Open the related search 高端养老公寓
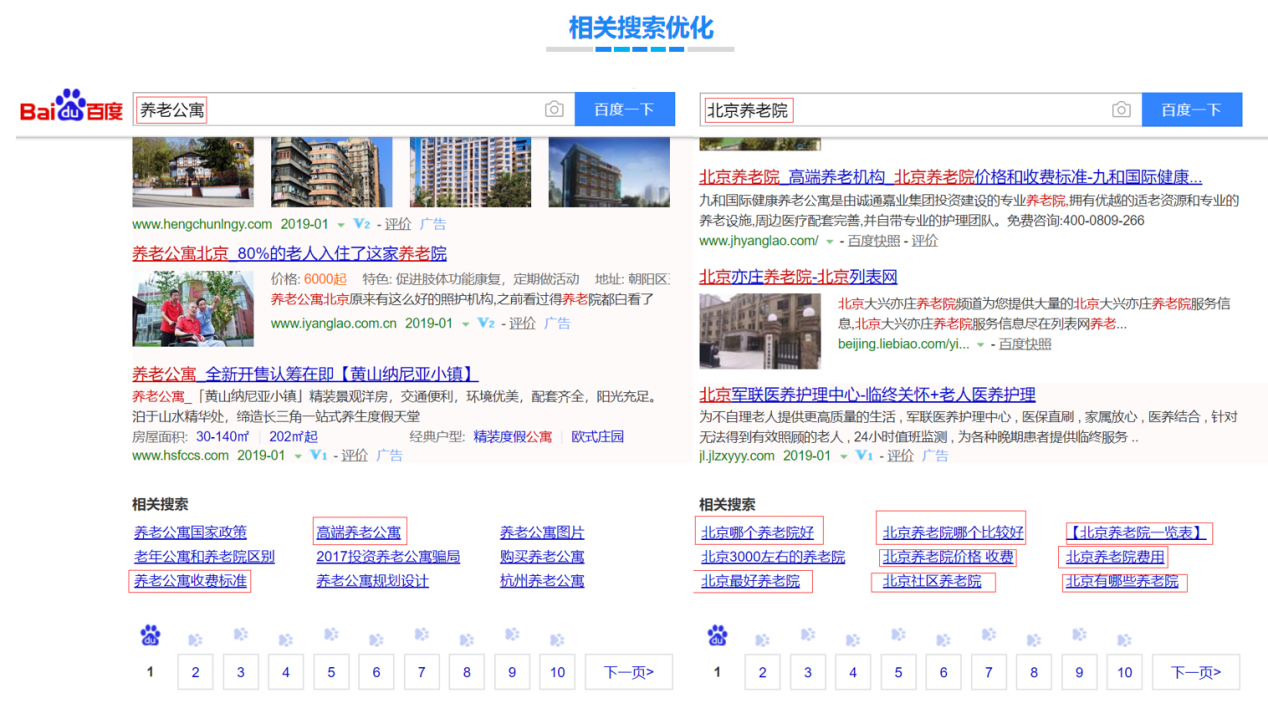Image resolution: width=1268 pixels, height=703 pixels. 359,532
